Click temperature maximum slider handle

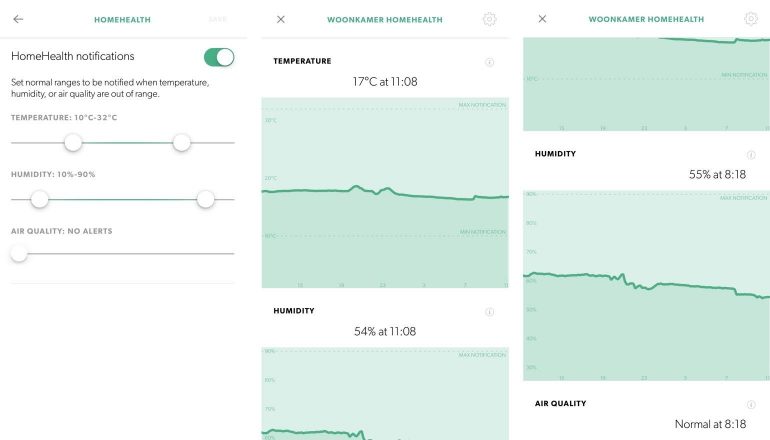(181, 143)
